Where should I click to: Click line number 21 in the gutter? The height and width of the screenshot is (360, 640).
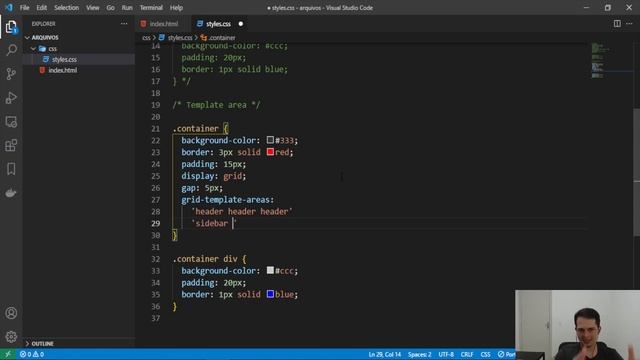pyautogui.click(x=155, y=129)
